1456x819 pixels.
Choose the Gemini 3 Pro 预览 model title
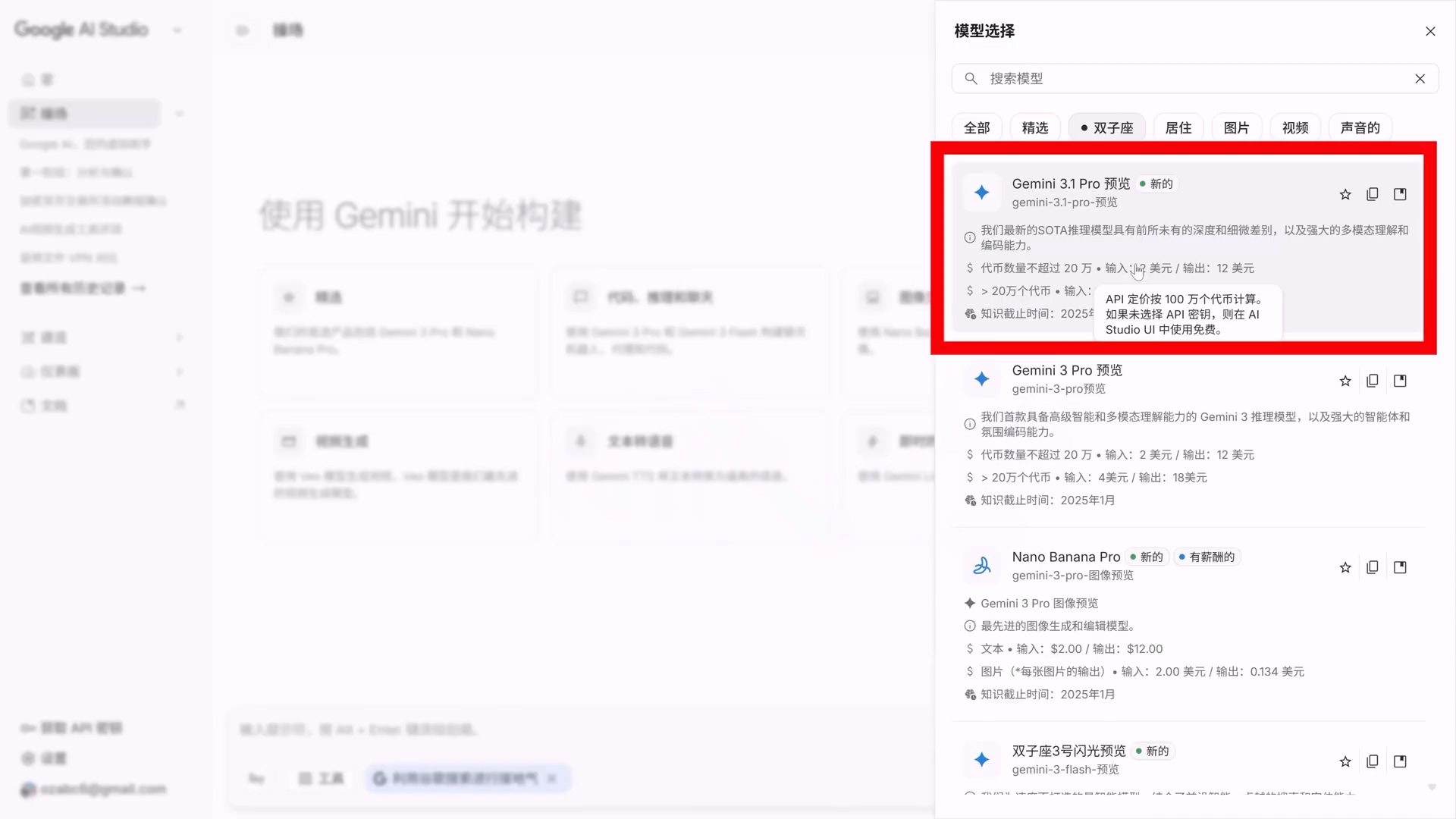point(1067,371)
